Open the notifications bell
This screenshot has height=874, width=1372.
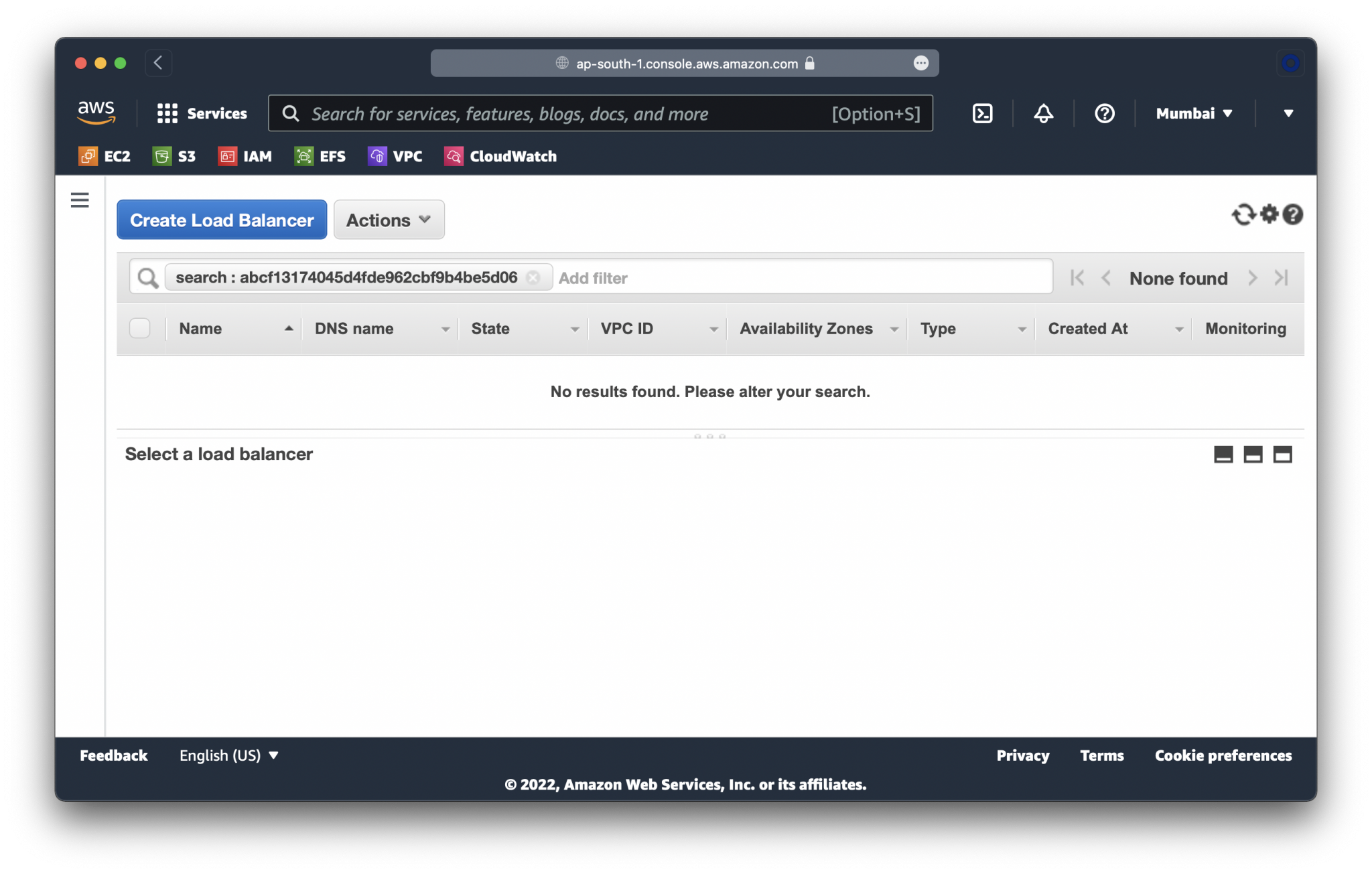point(1042,113)
